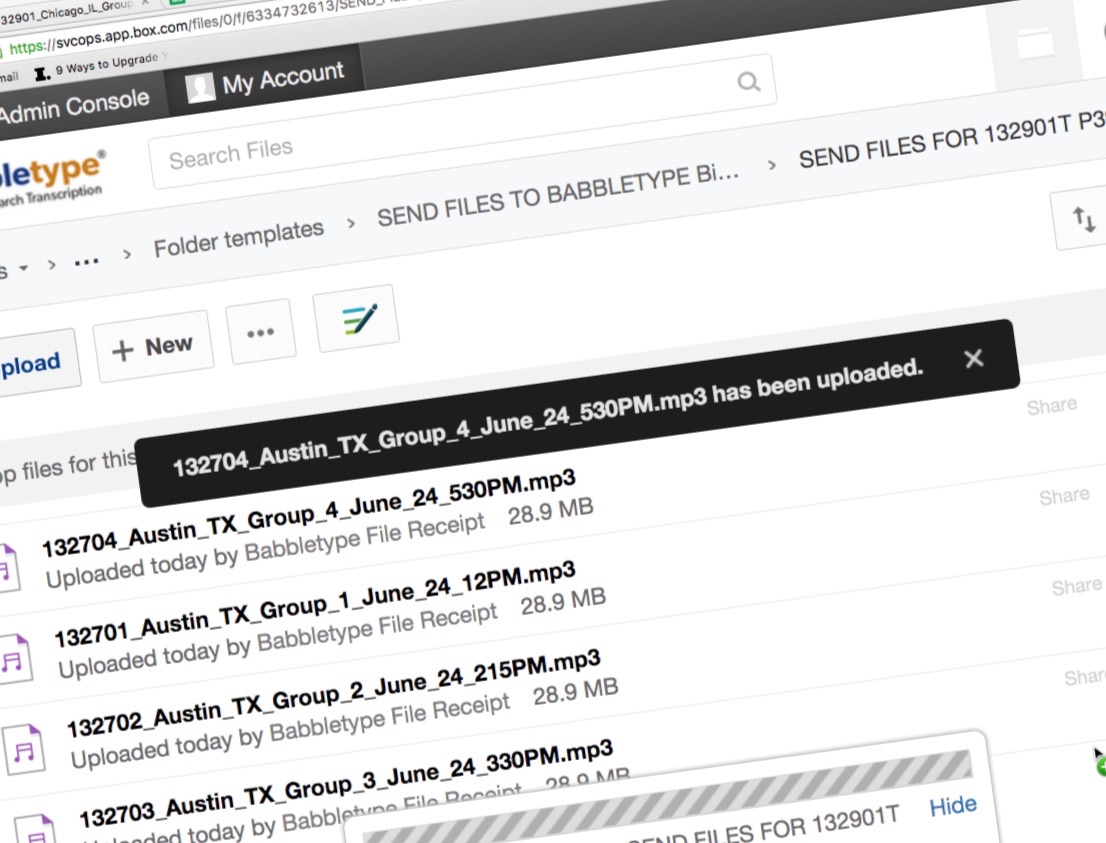Click the New button

point(154,346)
